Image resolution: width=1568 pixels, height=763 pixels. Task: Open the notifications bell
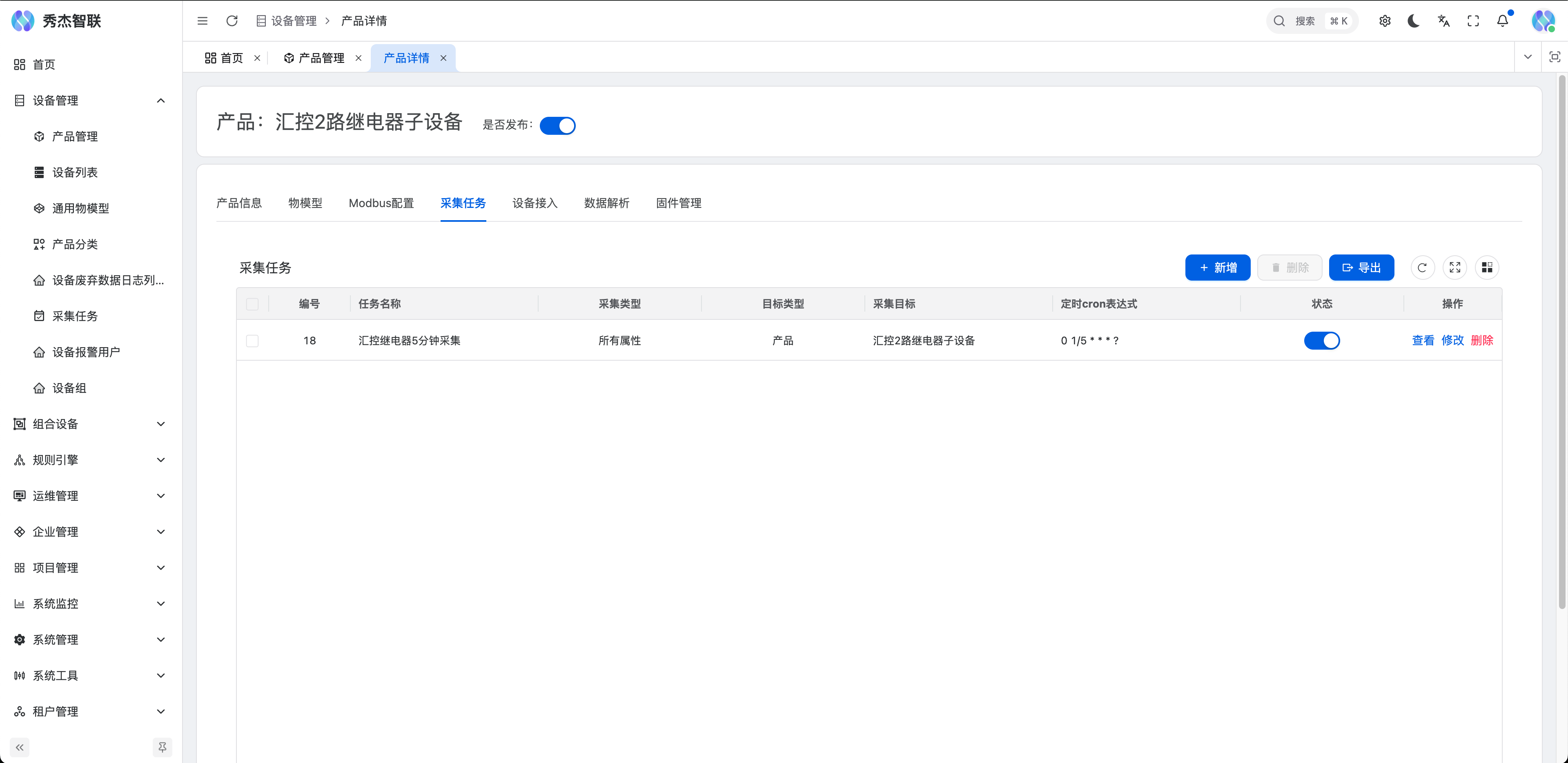pos(1502,20)
